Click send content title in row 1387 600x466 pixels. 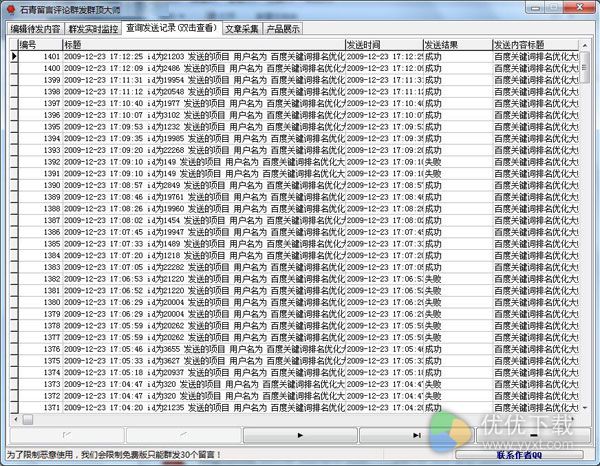(x=535, y=221)
